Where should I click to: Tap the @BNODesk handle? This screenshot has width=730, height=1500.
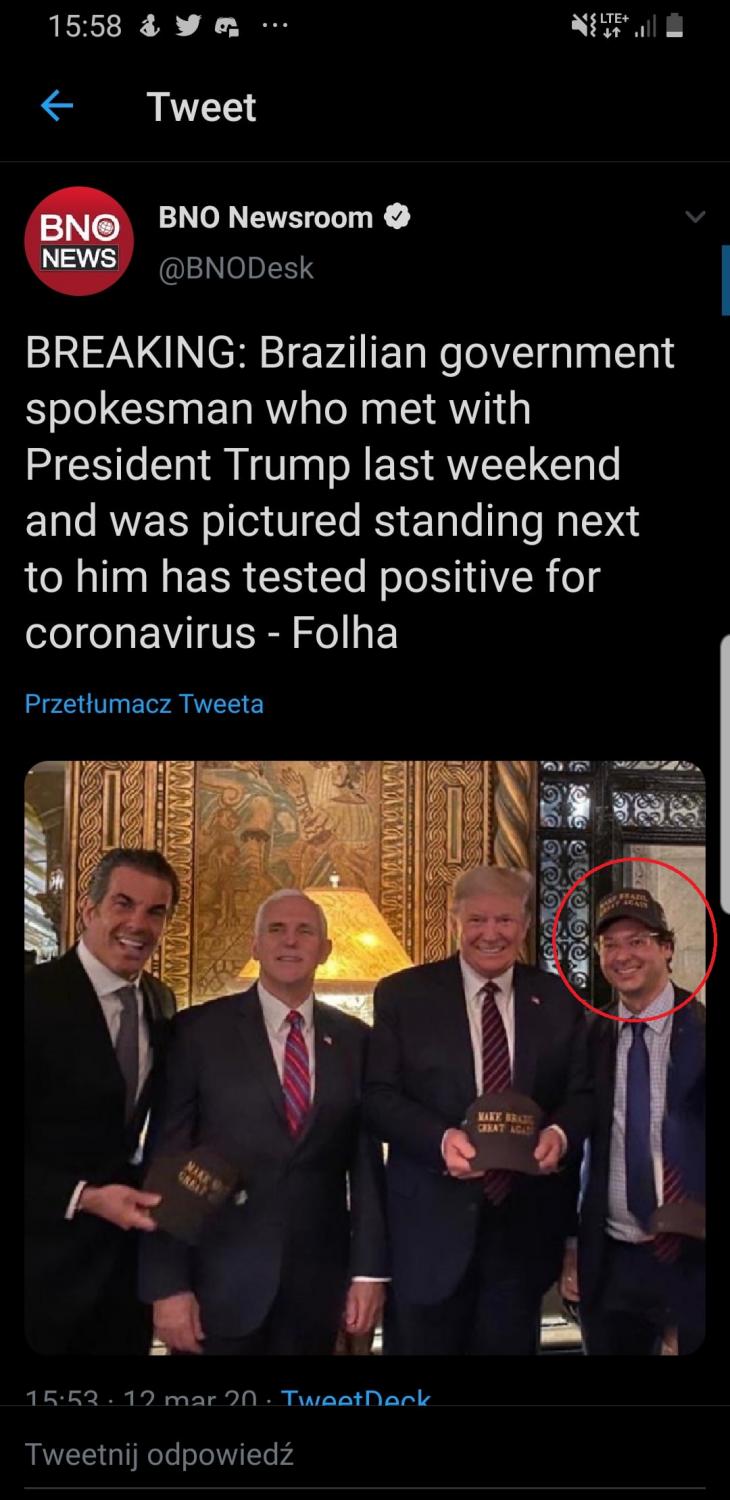click(x=236, y=268)
